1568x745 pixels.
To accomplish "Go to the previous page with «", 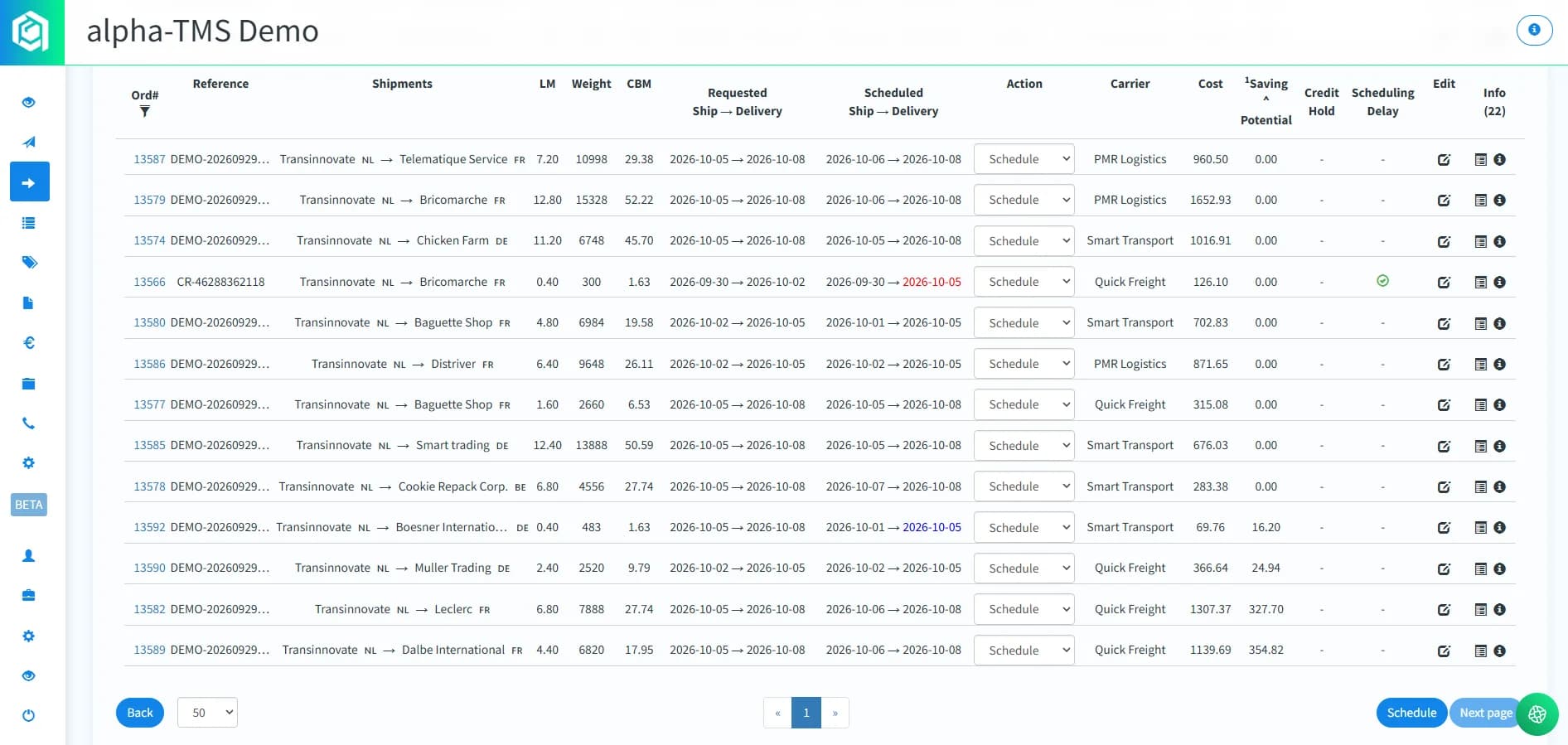I will pos(777,713).
